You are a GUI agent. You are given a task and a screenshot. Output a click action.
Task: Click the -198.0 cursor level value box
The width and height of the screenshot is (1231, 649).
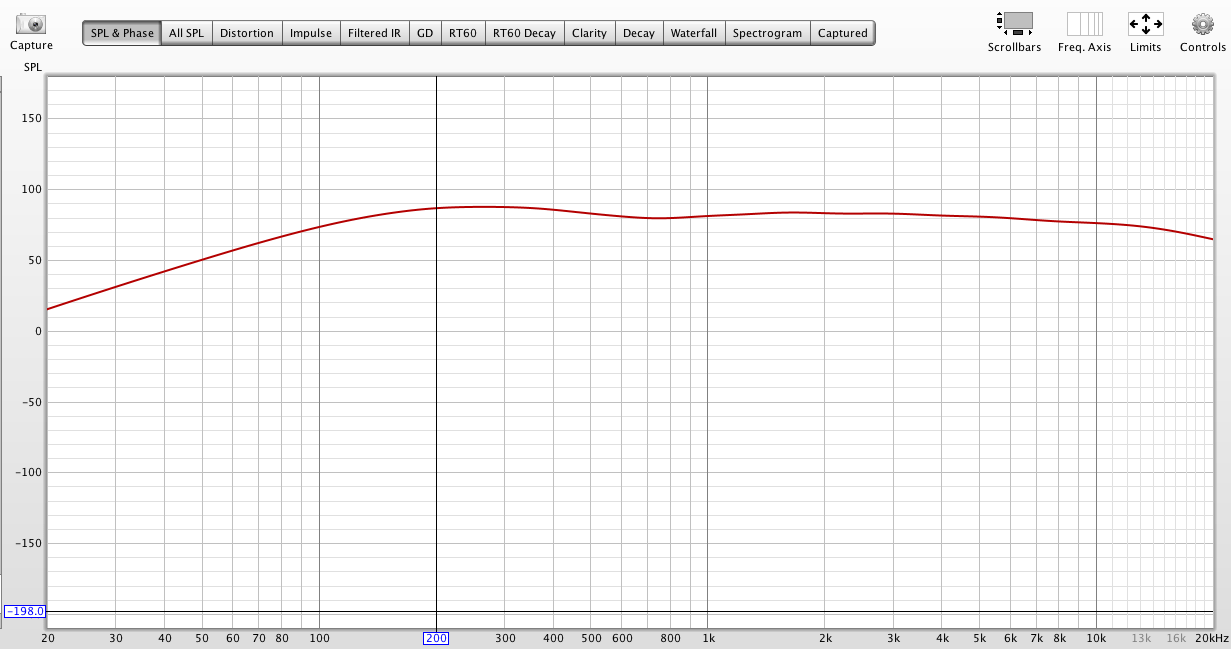tap(25, 611)
